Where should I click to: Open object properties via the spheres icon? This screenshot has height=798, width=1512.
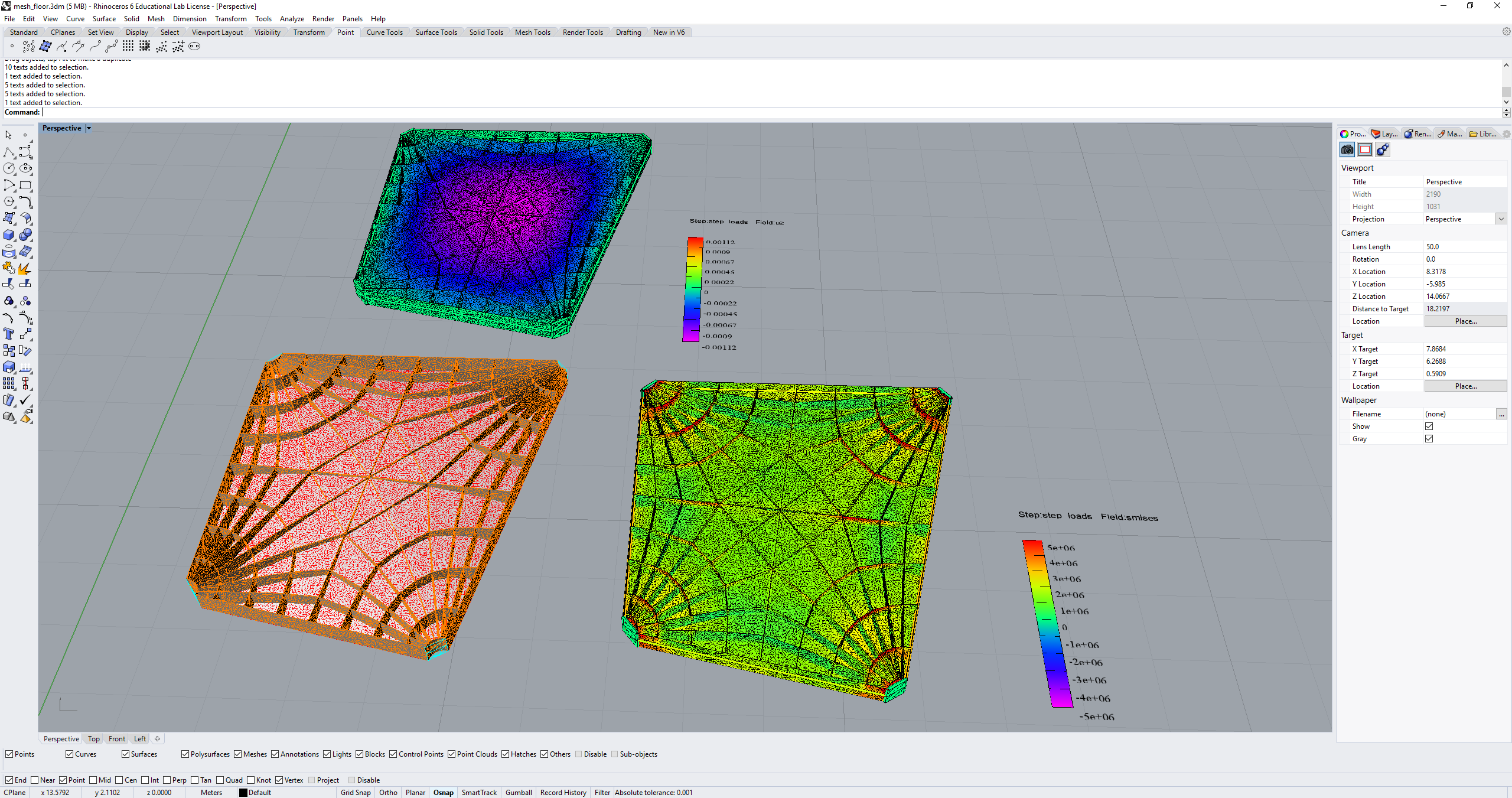pyautogui.click(x=1383, y=149)
